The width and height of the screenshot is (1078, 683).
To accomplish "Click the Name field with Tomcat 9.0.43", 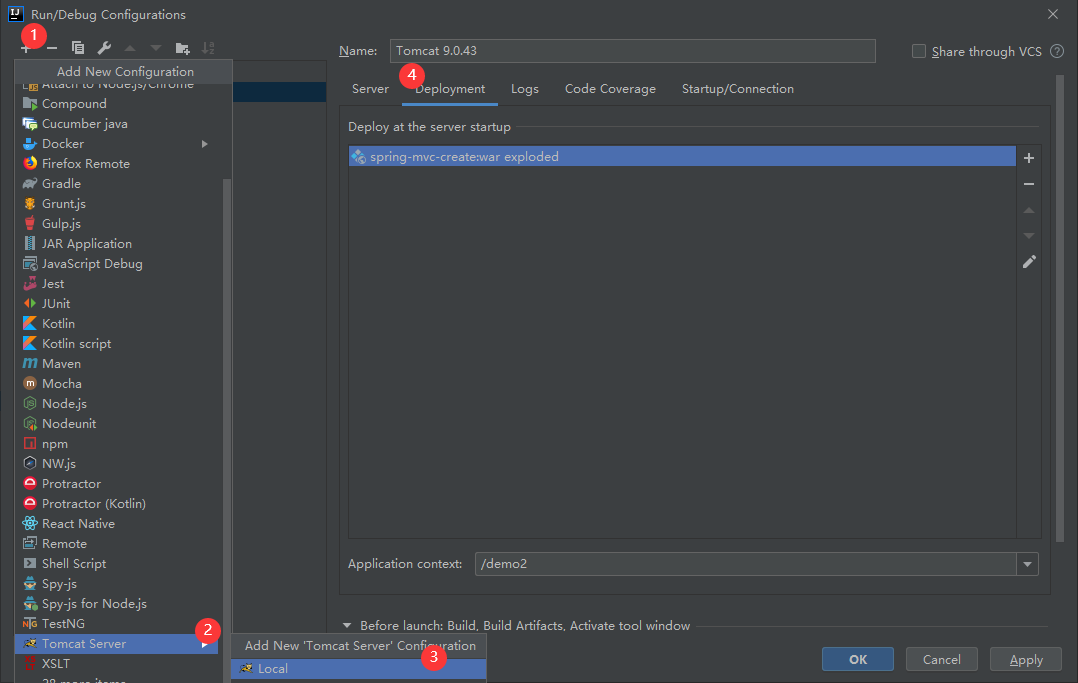I will pyautogui.click(x=632, y=51).
